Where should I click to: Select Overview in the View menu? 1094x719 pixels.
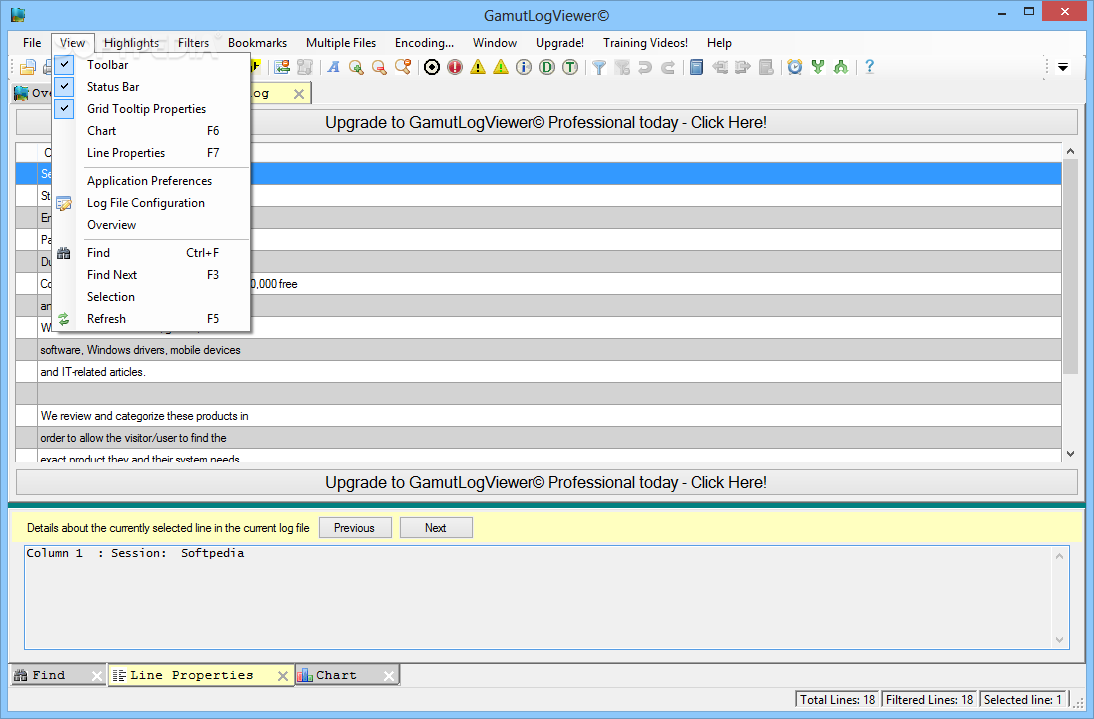point(151,225)
